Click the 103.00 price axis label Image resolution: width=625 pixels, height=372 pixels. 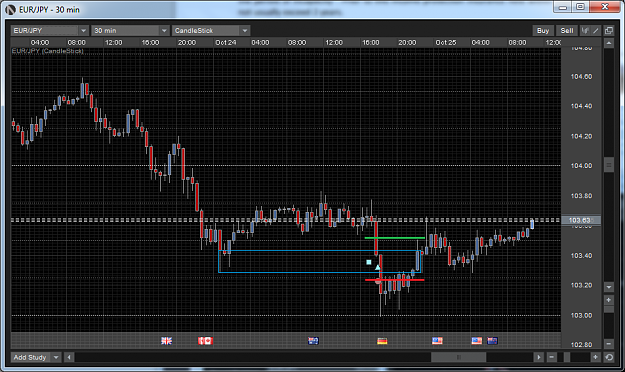click(581, 315)
